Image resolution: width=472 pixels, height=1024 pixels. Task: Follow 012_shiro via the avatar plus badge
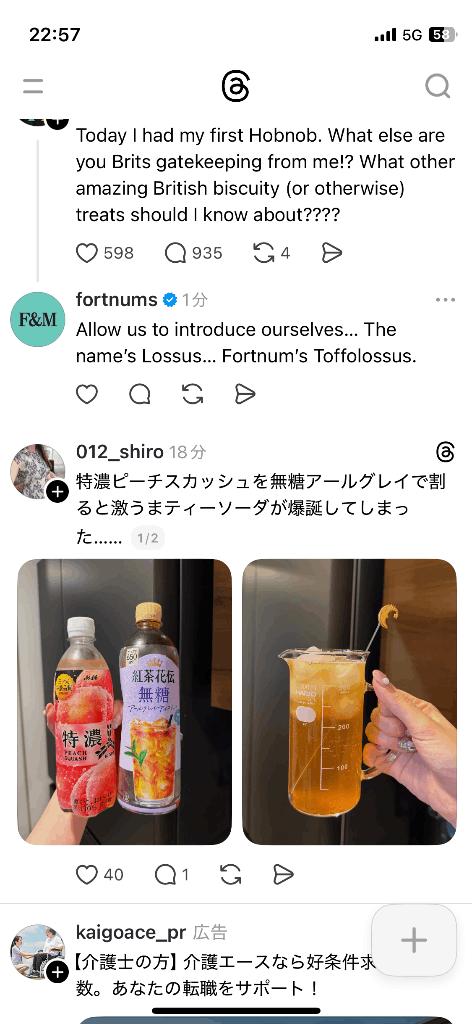(57, 492)
